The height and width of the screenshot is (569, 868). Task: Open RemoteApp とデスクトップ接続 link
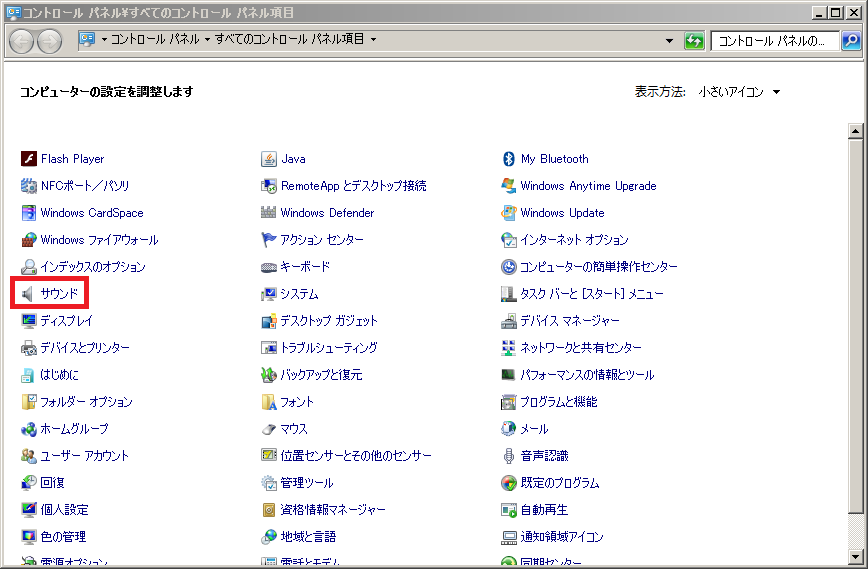(354, 186)
